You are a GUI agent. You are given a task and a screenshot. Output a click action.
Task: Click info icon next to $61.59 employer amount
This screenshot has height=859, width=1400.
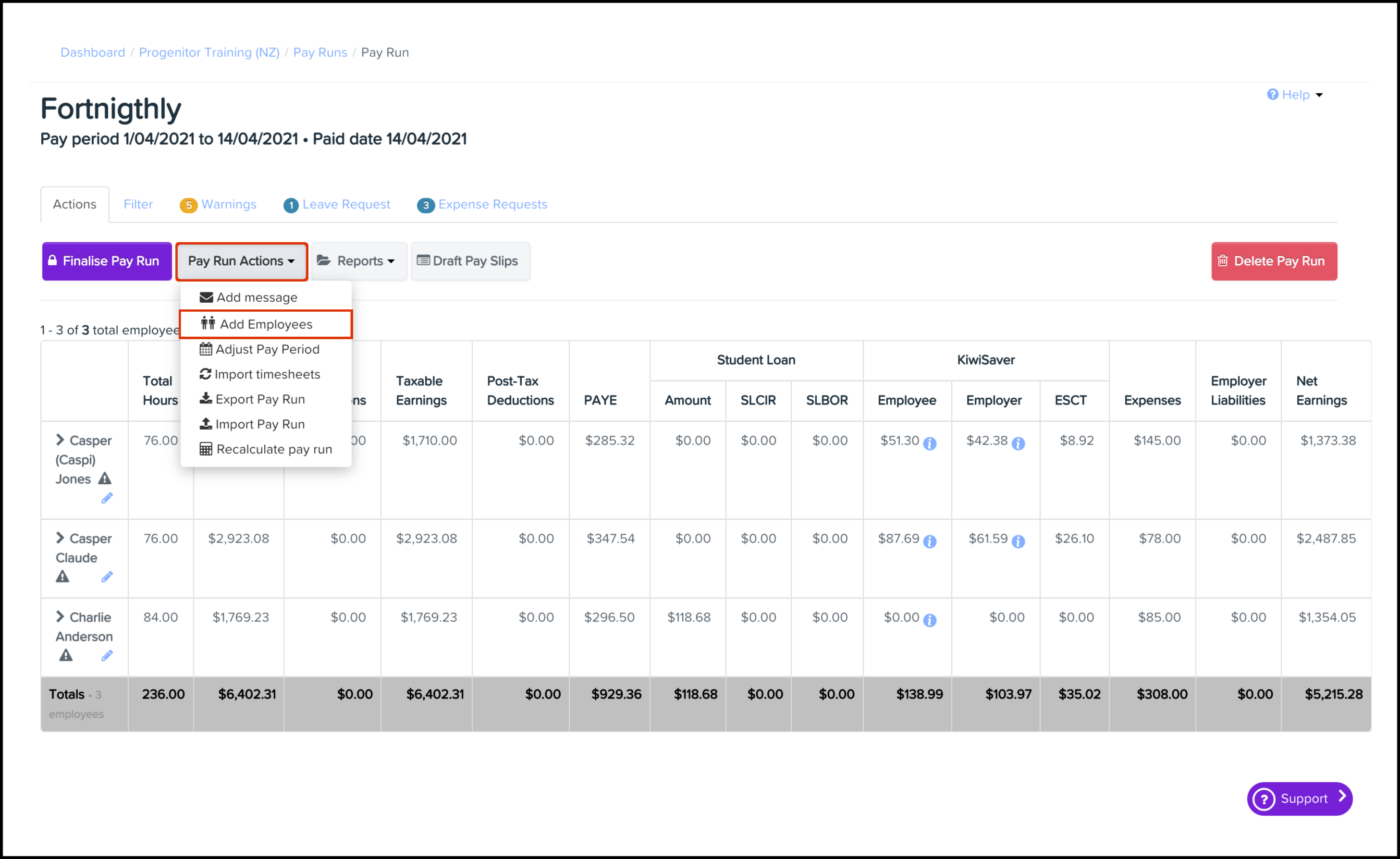[x=1018, y=541]
